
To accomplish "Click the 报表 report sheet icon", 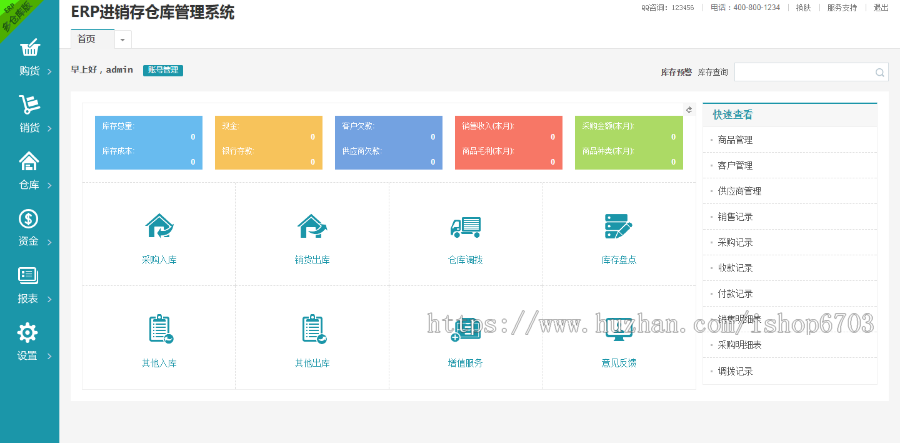I will click(x=29, y=275).
